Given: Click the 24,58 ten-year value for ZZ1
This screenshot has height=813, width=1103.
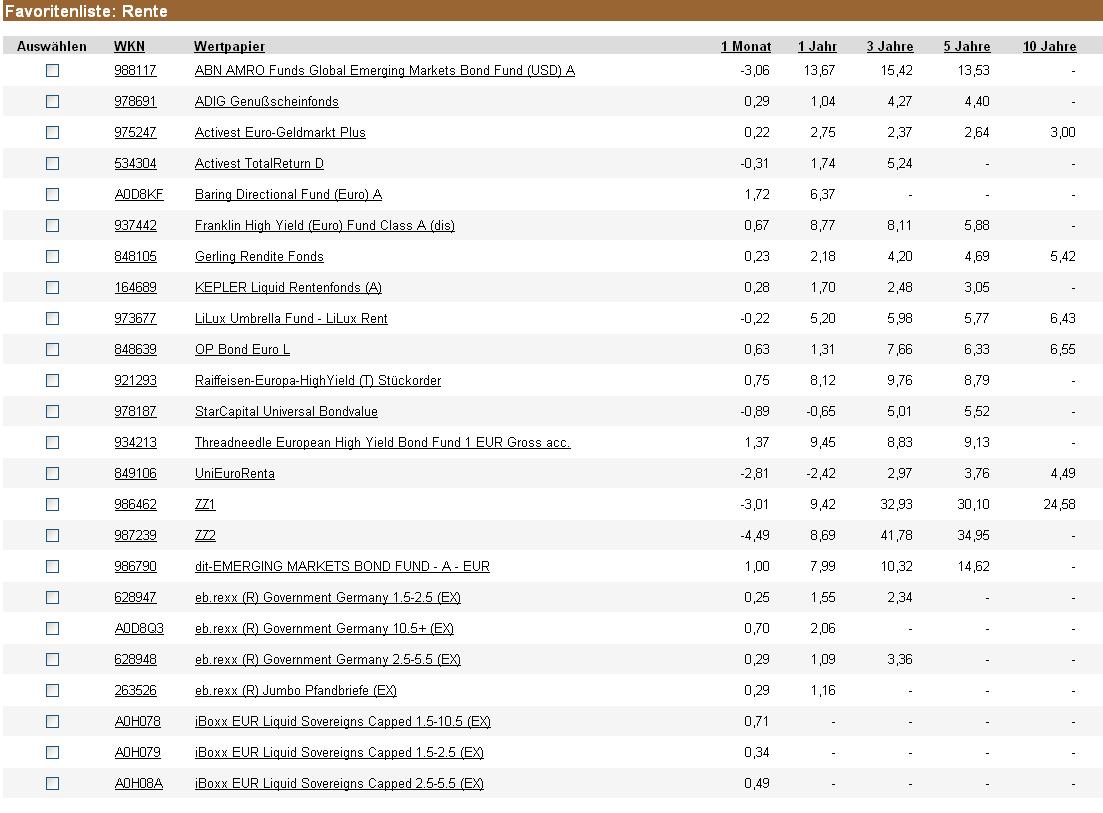Looking at the screenshot, I should [1059, 504].
